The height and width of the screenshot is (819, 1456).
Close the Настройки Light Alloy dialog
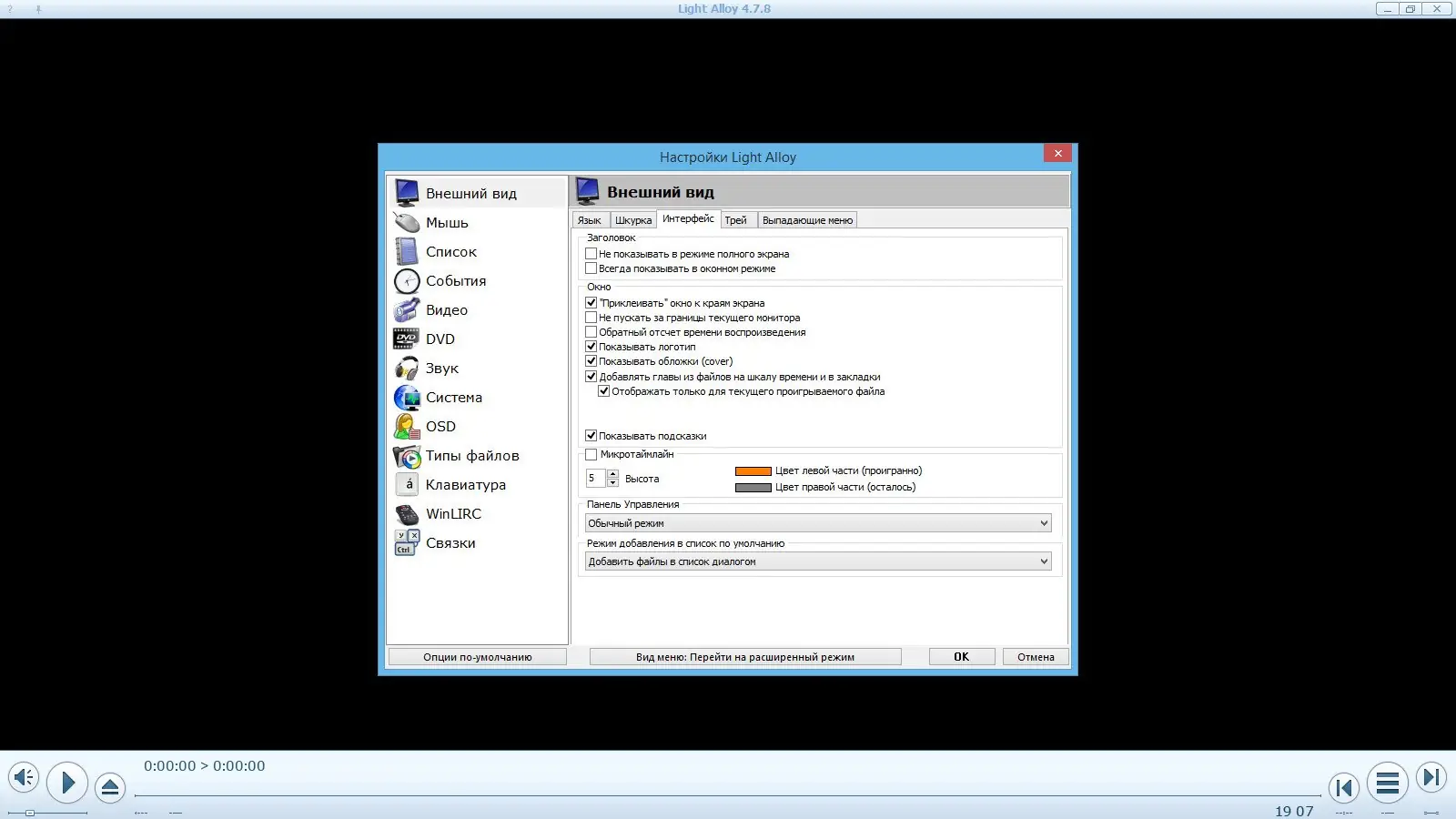(1057, 153)
